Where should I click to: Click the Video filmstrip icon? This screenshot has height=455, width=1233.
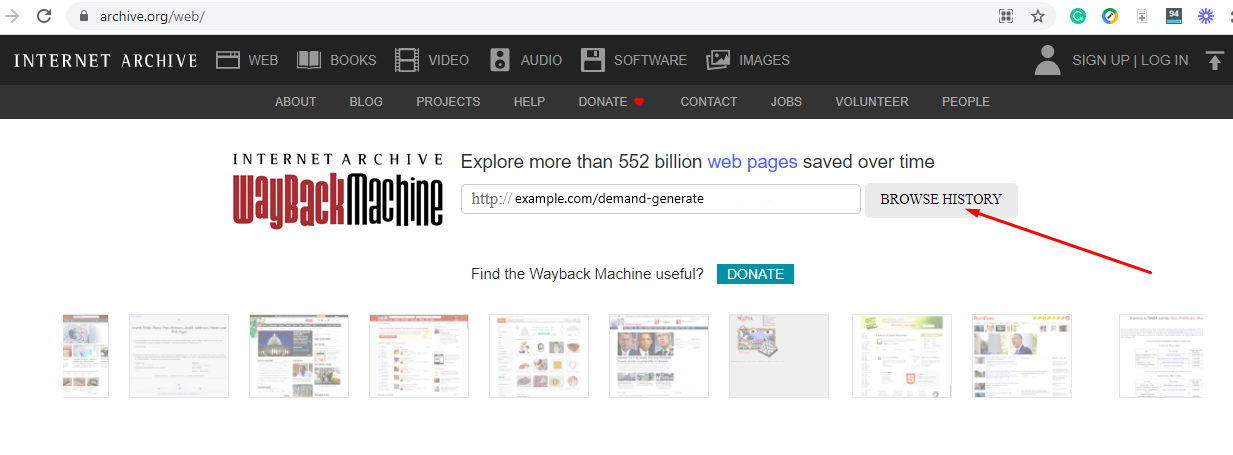[407, 60]
